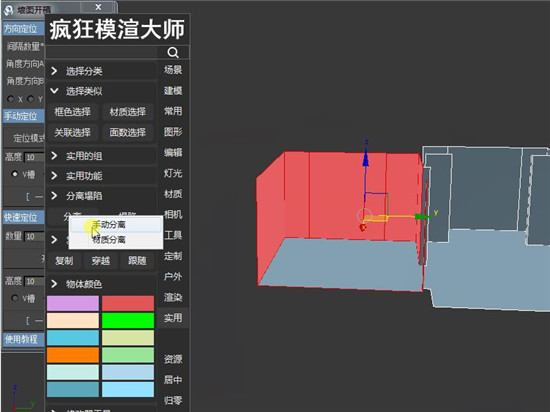Switch to the 编辑 side tab

(x=173, y=153)
